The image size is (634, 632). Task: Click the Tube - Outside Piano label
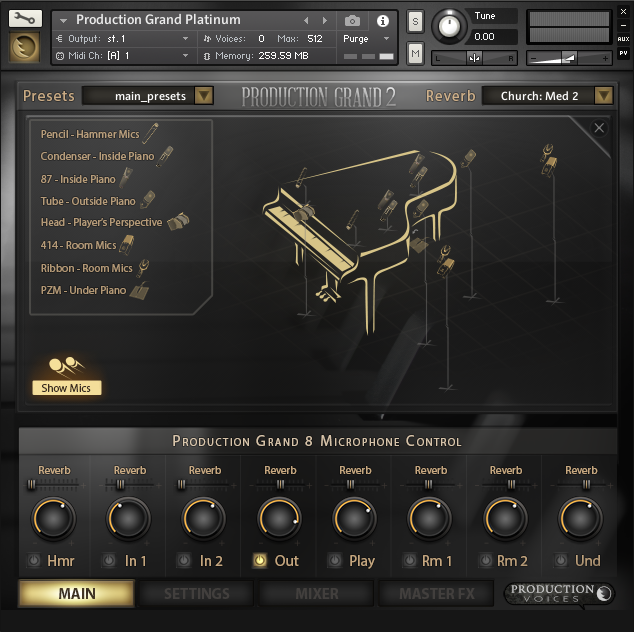[x=88, y=201]
